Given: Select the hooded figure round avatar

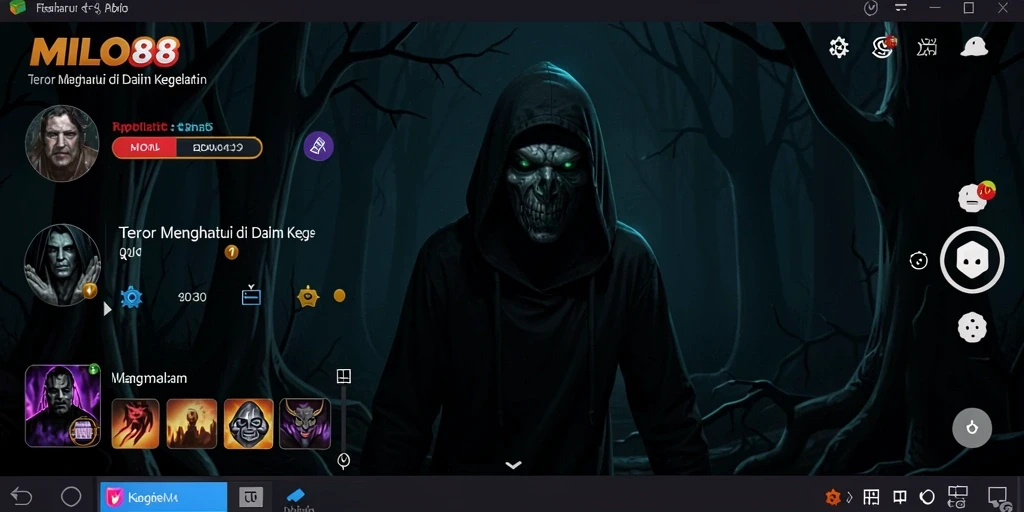Looking at the screenshot, I should point(62,264).
